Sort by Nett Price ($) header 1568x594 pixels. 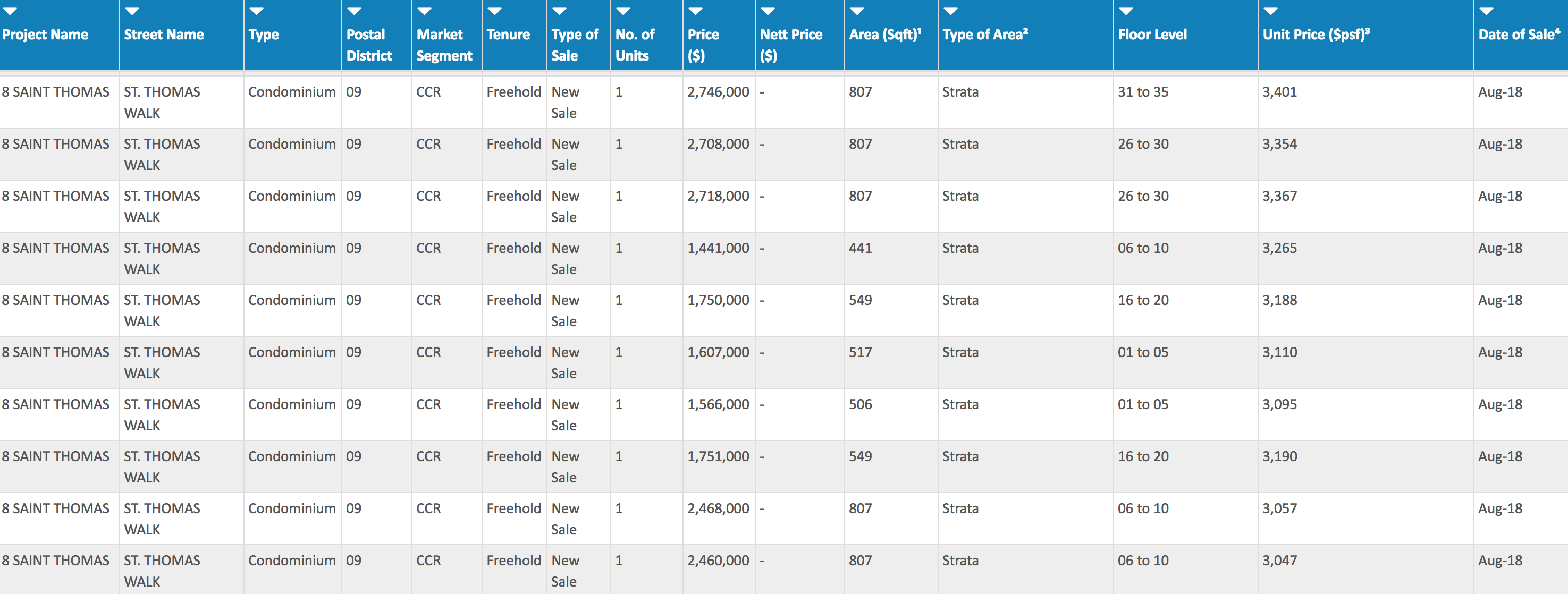pyautogui.click(x=791, y=45)
